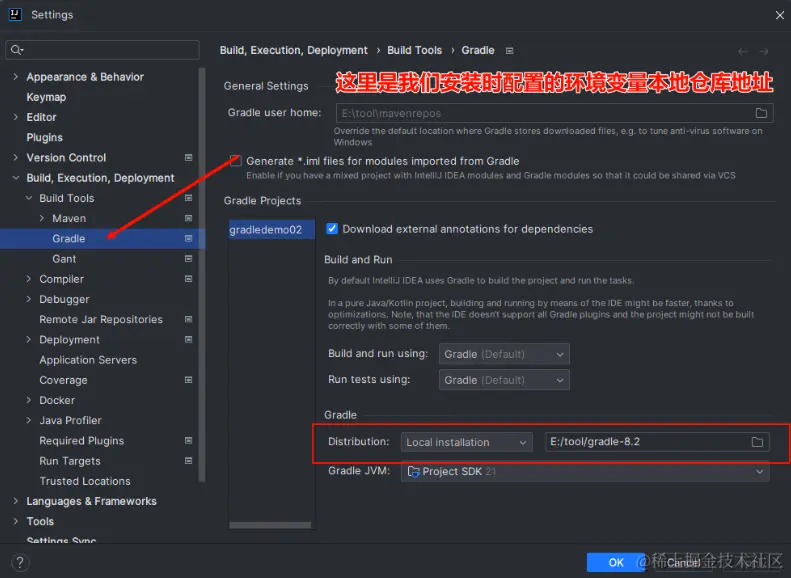Expand the Editor section
Viewport: 791px width, 578px height.
[x=16, y=117]
